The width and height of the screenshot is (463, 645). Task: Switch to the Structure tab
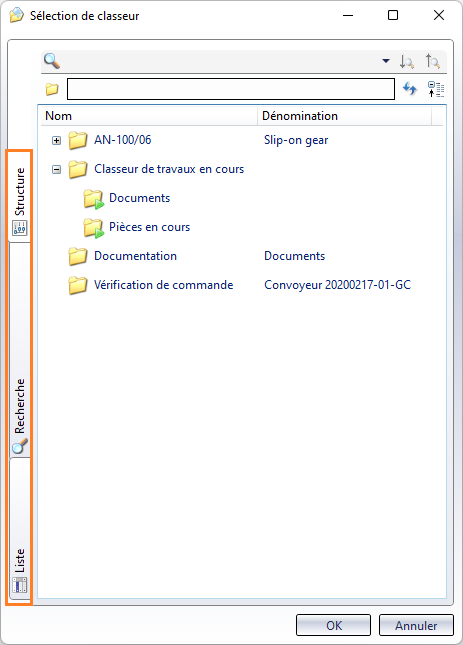coord(19,197)
